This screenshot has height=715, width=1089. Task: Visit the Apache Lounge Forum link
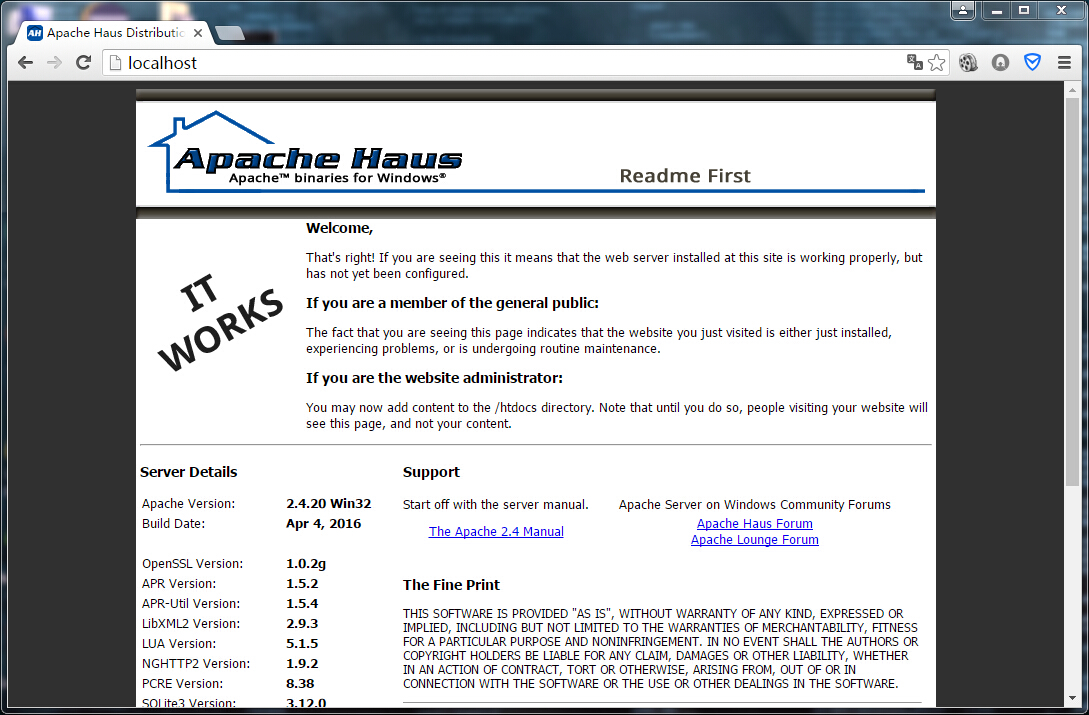(x=754, y=539)
